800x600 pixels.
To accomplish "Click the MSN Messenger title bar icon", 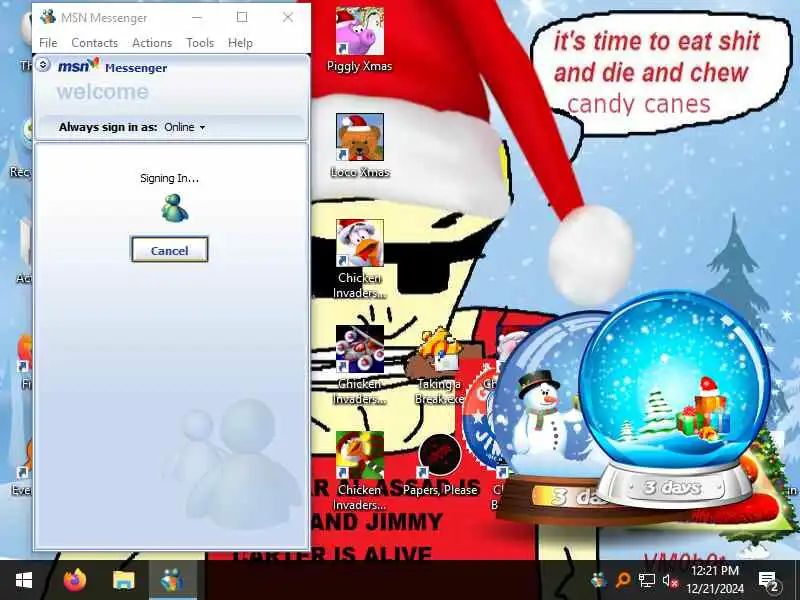I will click(x=47, y=17).
